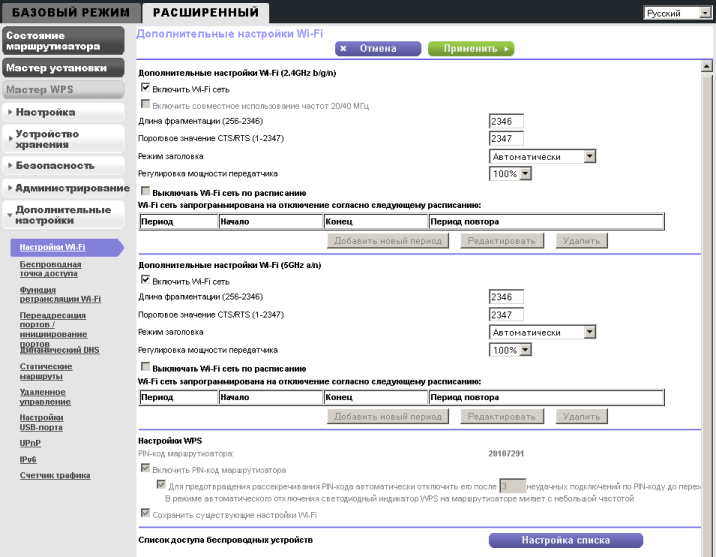Click router PIN code 20107291

click(x=506, y=453)
